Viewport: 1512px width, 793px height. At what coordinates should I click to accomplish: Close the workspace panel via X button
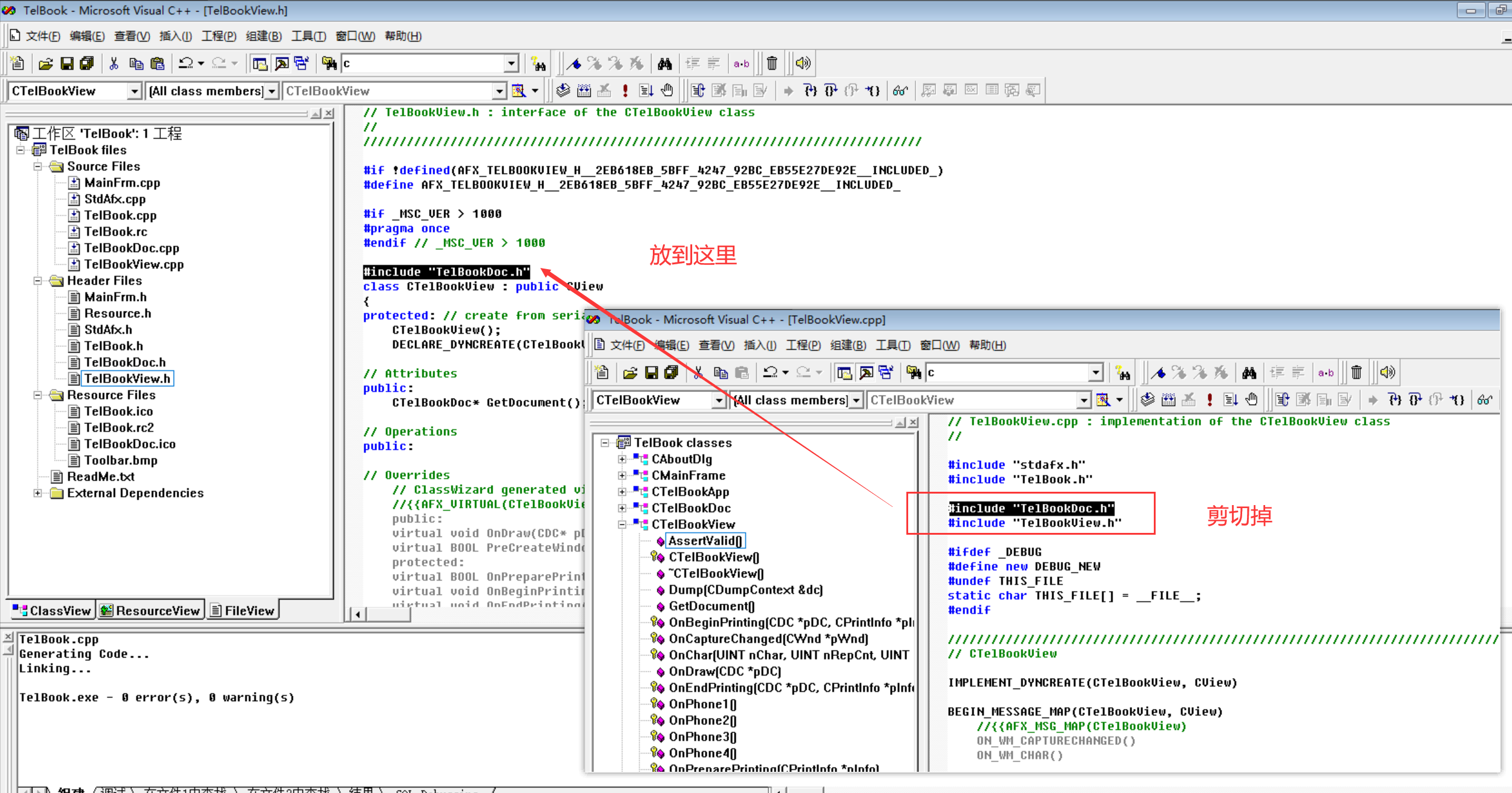(329, 113)
